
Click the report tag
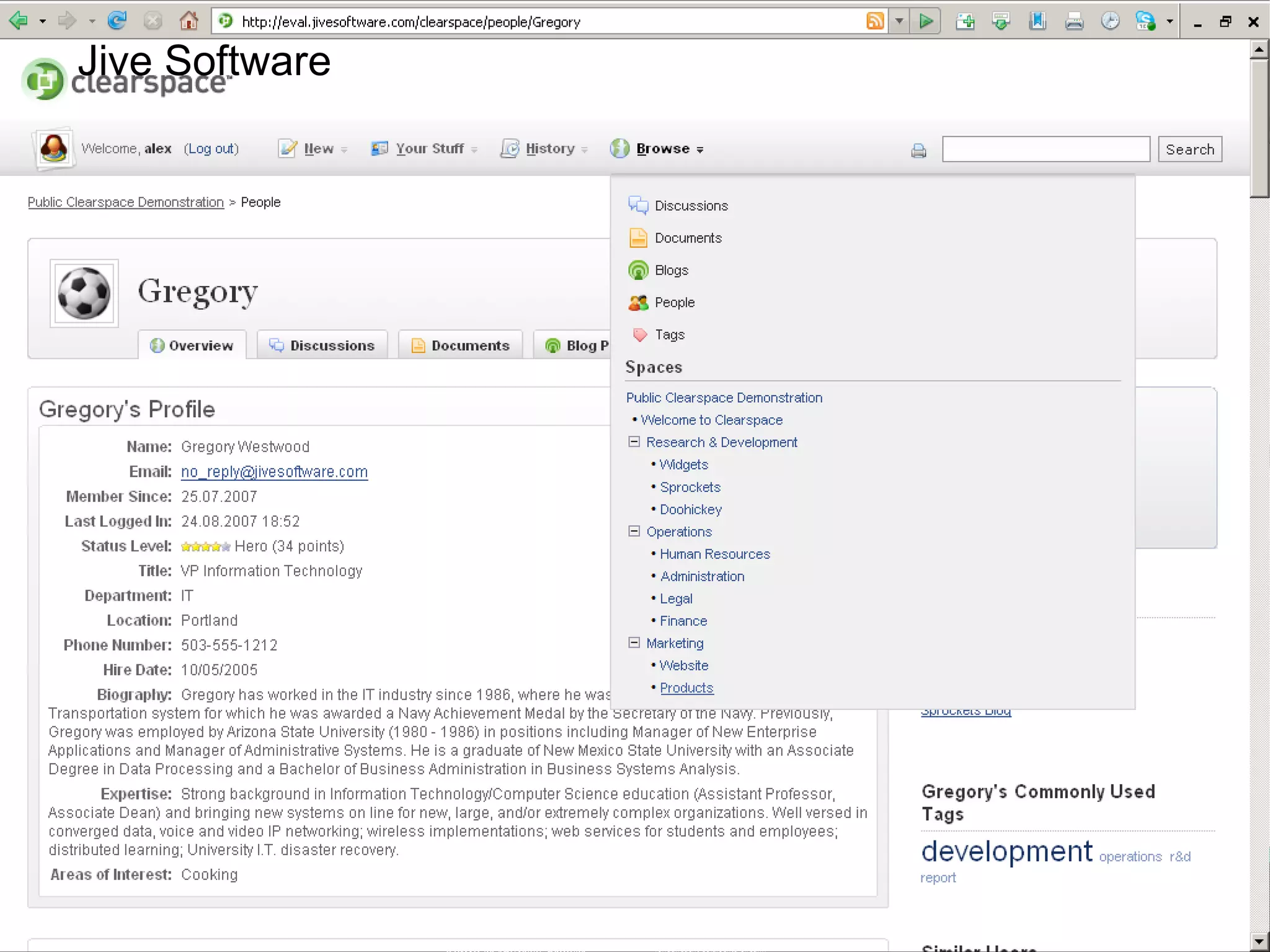tap(938, 878)
